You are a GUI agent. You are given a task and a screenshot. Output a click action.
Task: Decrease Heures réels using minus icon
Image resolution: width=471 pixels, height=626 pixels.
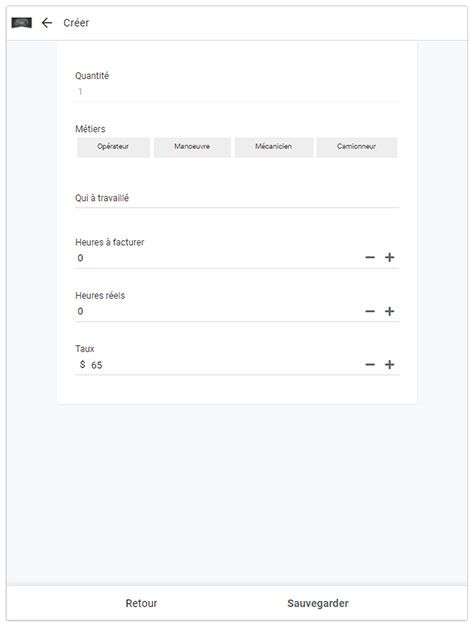click(370, 311)
